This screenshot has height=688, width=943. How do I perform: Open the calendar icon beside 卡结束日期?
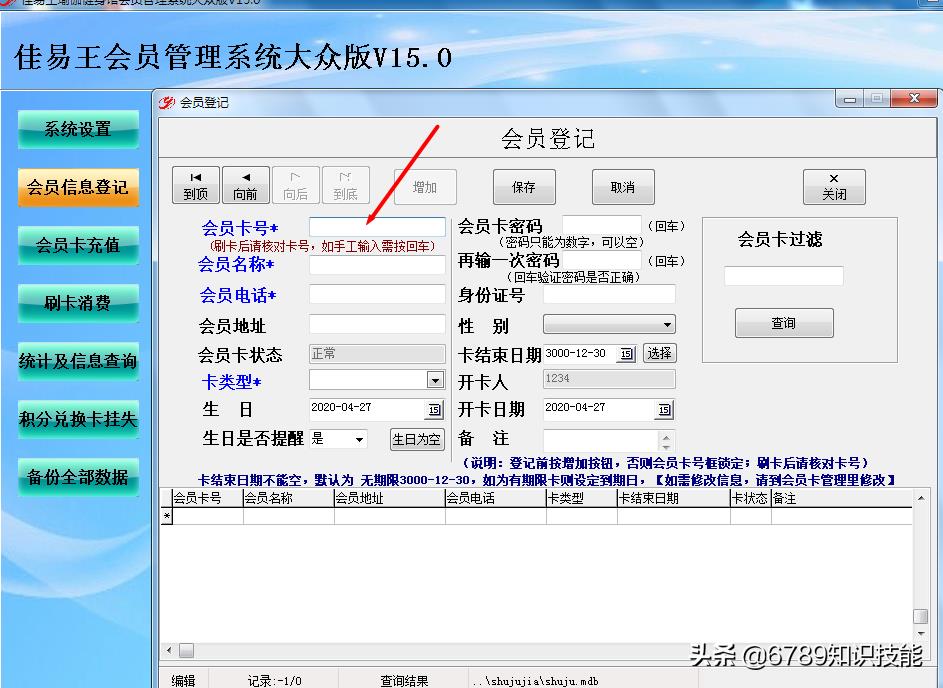627,354
